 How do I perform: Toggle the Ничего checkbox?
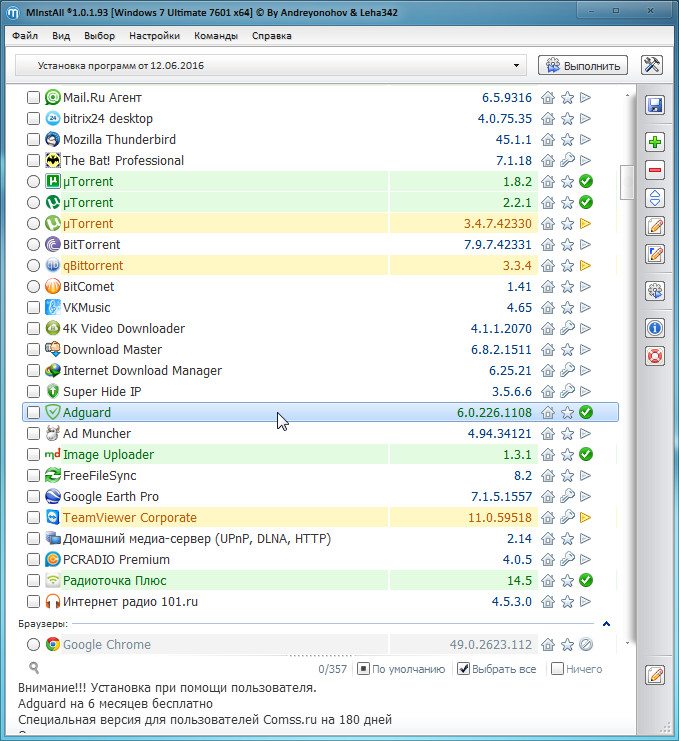click(558, 669)
